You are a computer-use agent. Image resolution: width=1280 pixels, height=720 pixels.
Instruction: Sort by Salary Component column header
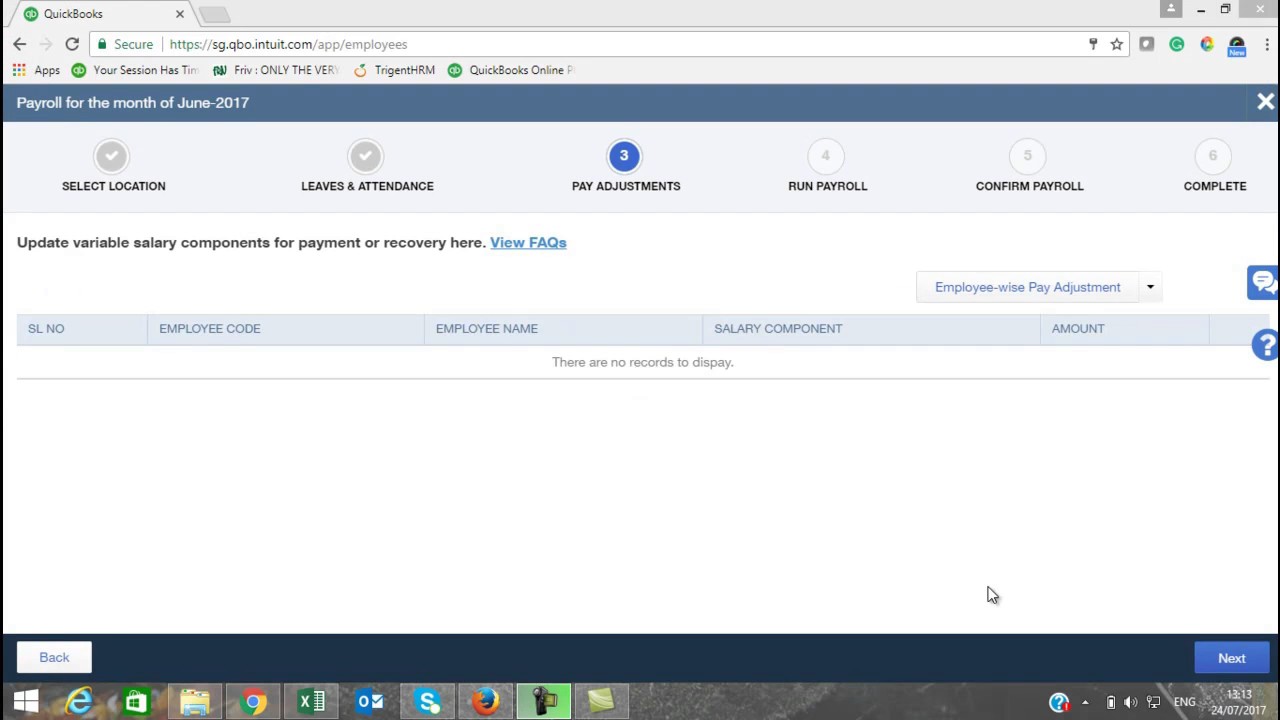pos(871,328)
